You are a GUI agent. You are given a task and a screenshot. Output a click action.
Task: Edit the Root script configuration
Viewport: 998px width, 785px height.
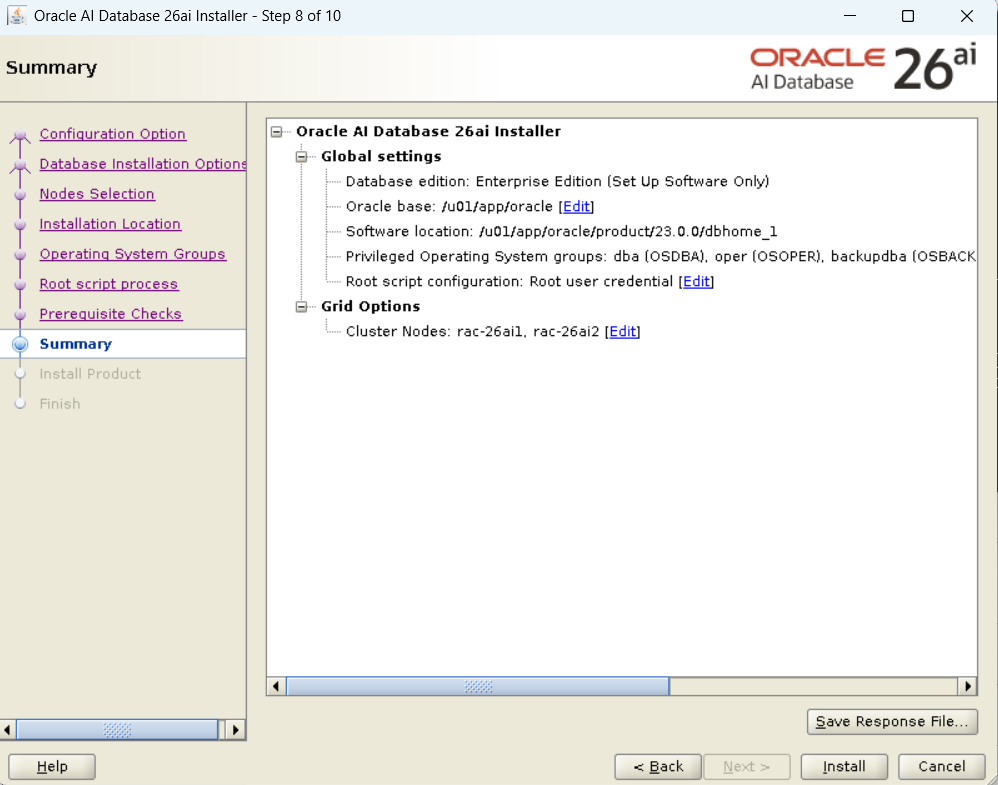(696, 282)
